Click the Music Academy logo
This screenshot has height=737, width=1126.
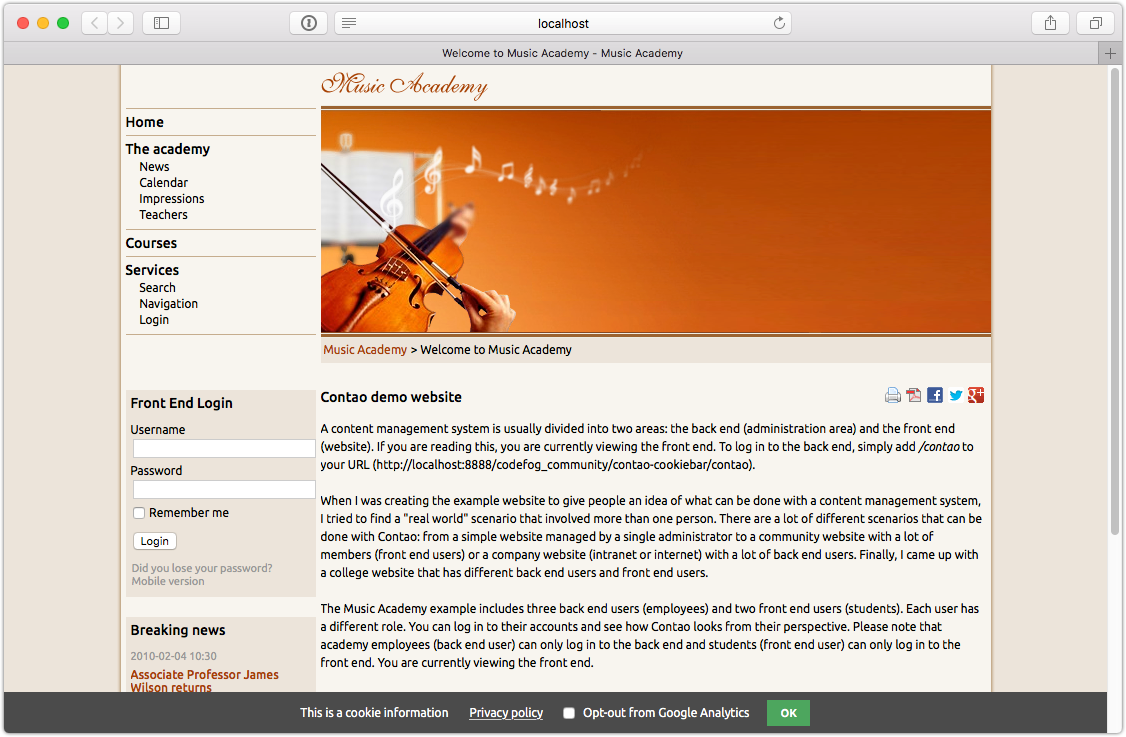[x=404, y=85]
